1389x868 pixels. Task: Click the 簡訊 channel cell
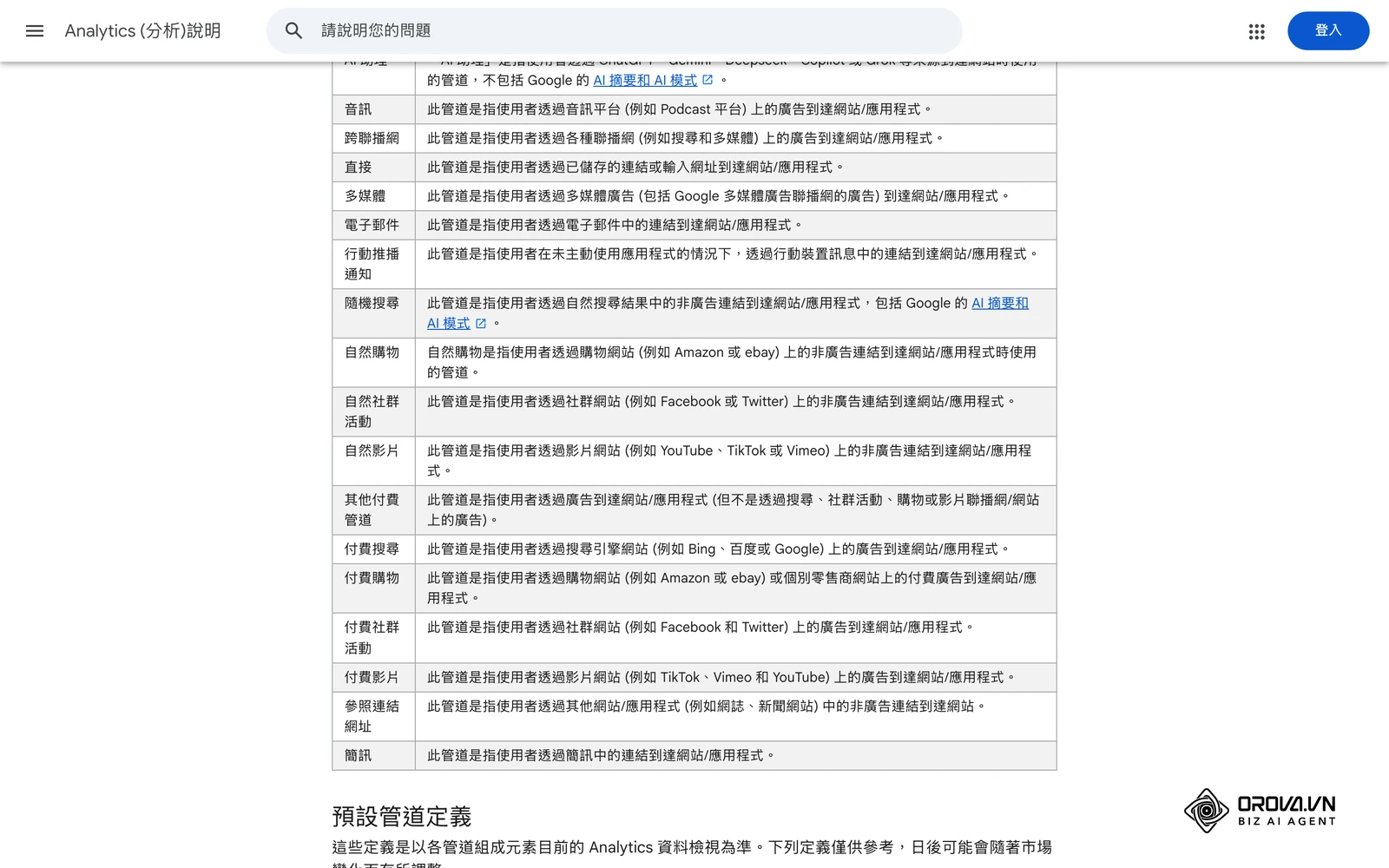[373, 755]
